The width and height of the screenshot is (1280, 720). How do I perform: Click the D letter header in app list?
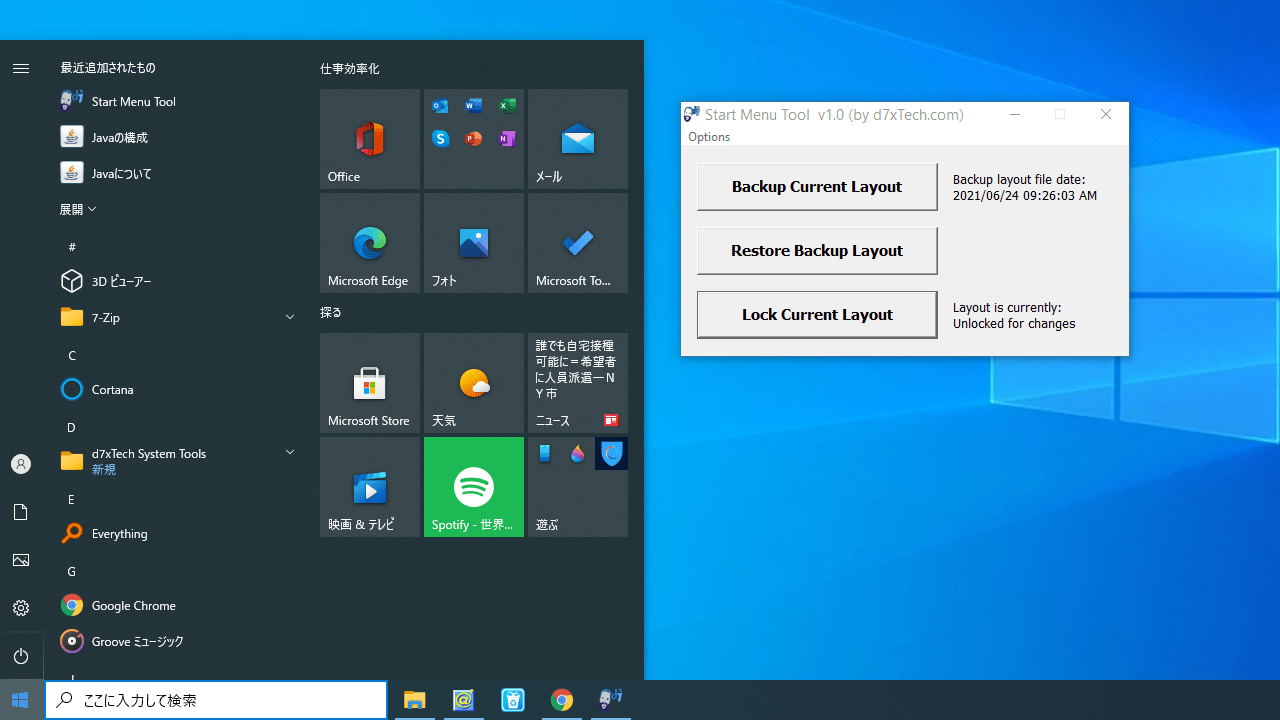coord(72,427)
